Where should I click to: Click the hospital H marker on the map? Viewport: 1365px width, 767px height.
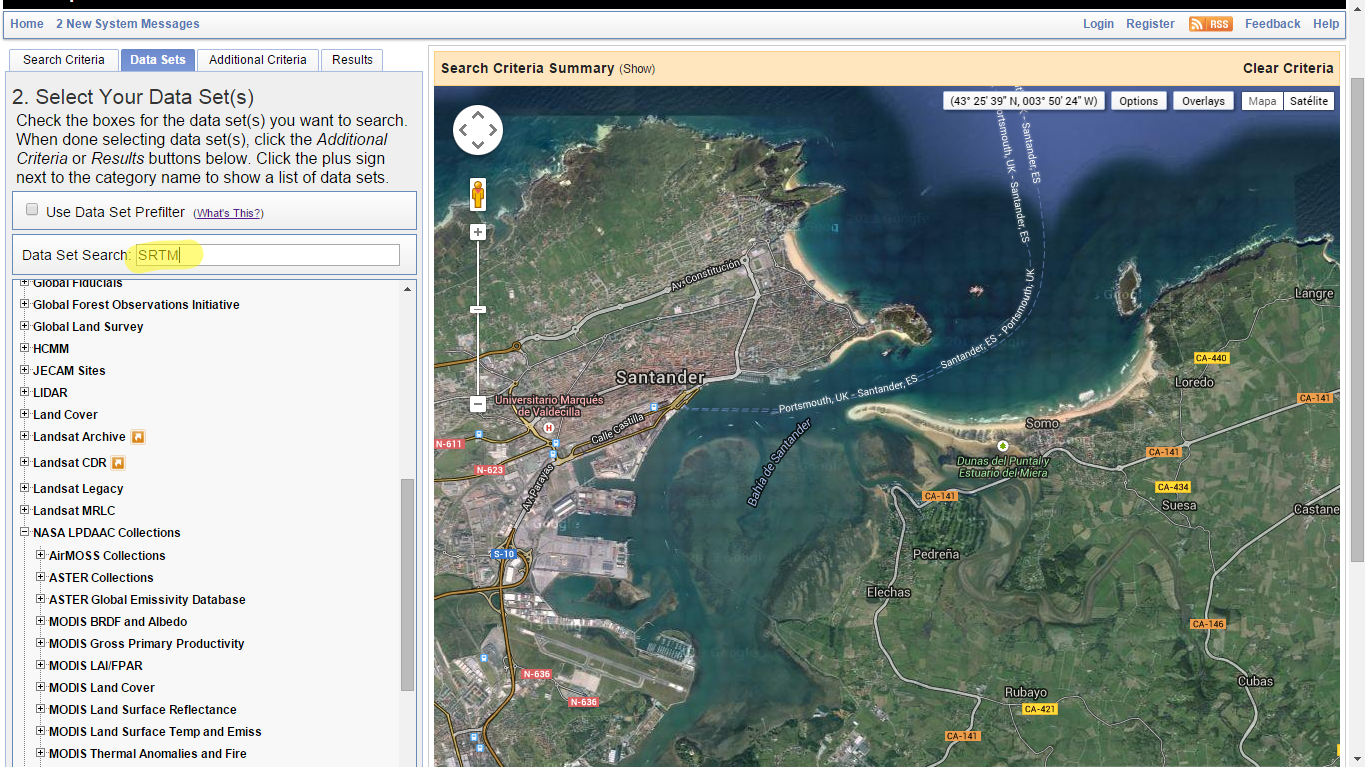pos(548,428)
